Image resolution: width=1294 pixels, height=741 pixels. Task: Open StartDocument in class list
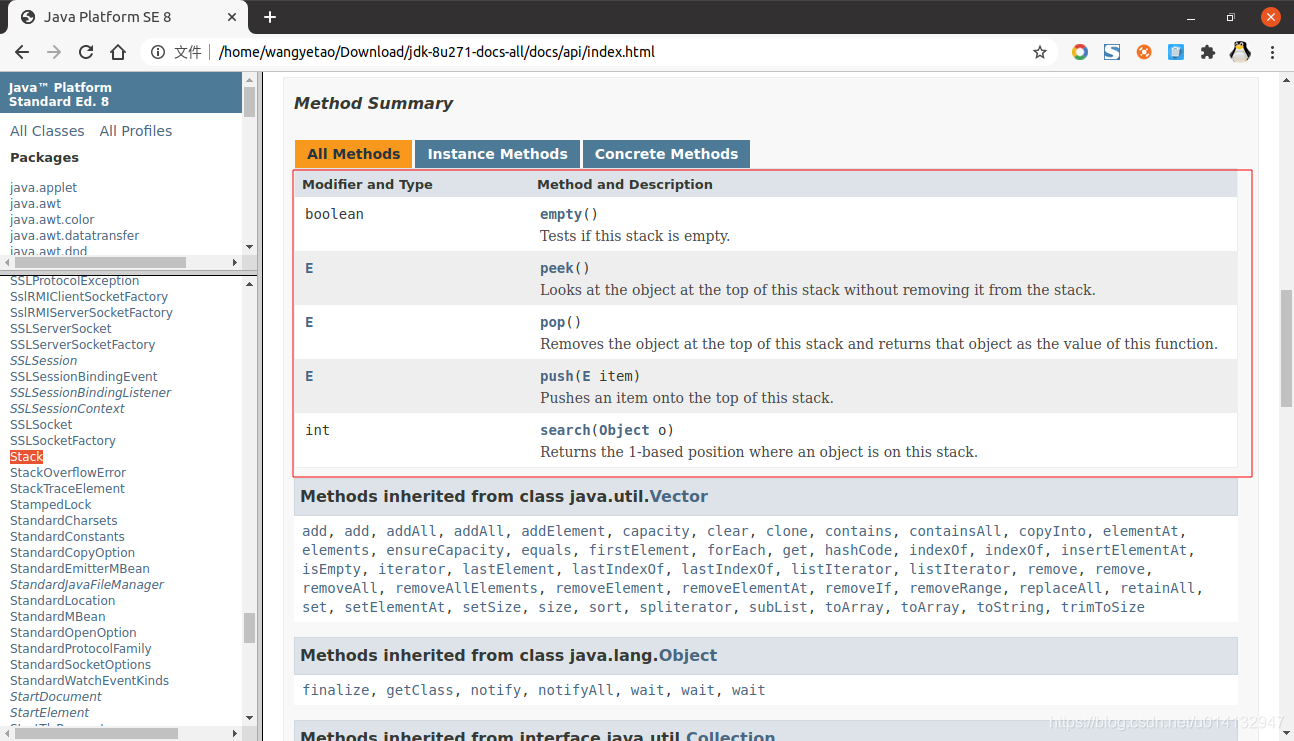(56, 696)
